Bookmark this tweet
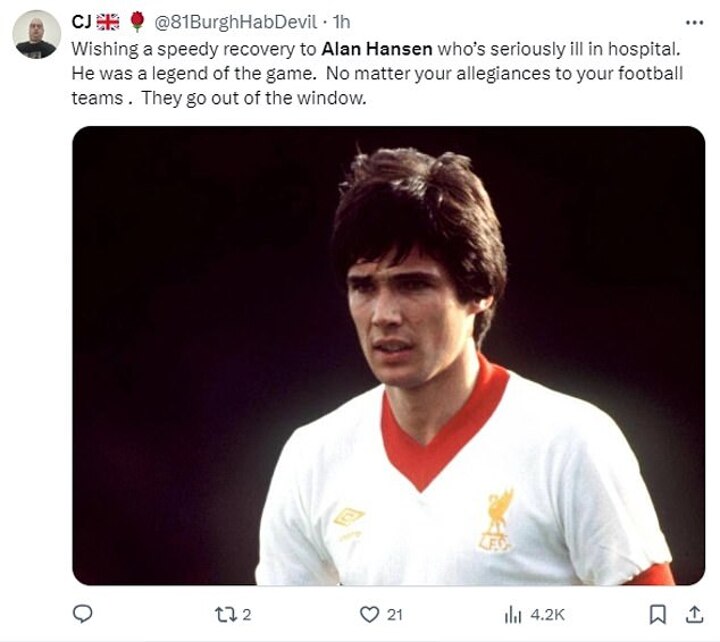The width and height of the screenshot is (720, 642). coord(657,614)
